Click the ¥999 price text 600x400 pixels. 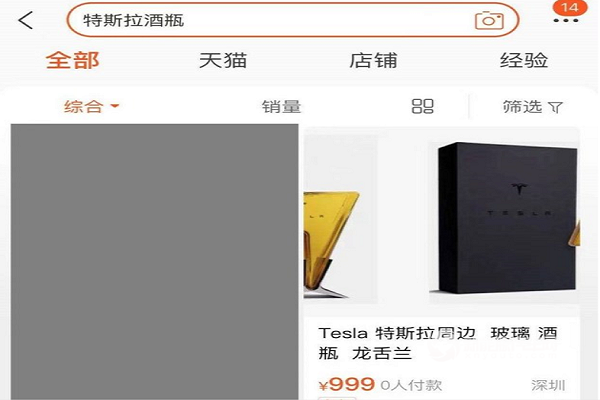coord(347,384)
